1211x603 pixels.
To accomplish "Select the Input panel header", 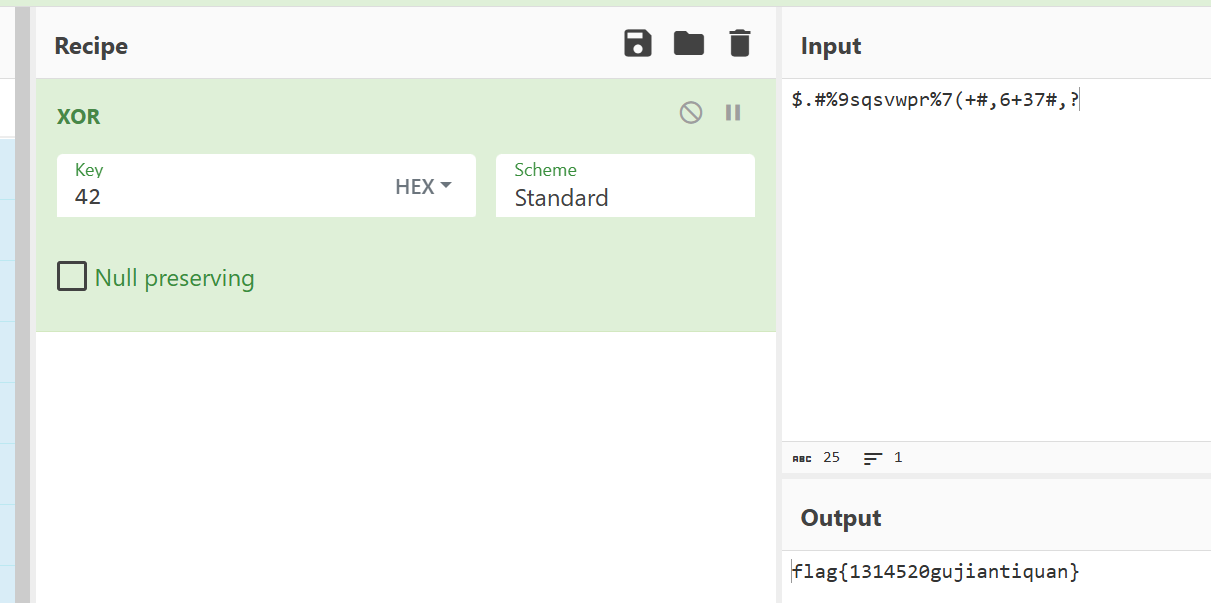I will tap(831, 46).
